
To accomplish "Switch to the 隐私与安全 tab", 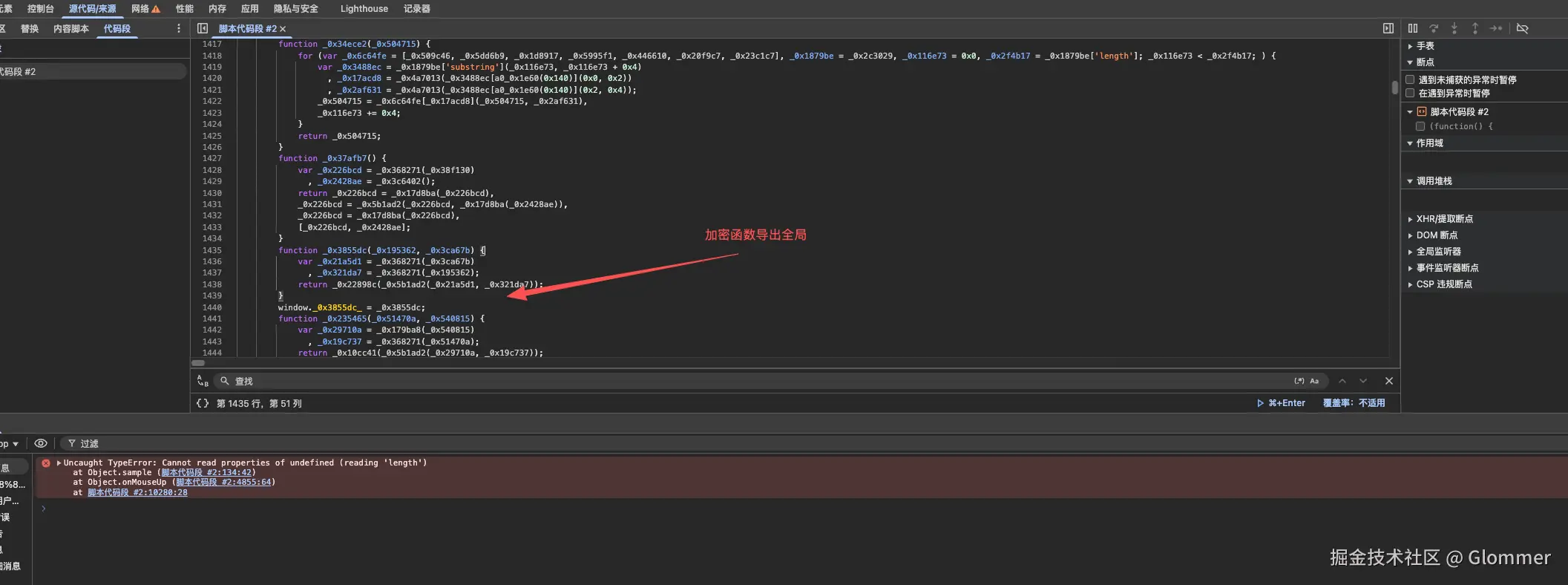I will point(296,9).
